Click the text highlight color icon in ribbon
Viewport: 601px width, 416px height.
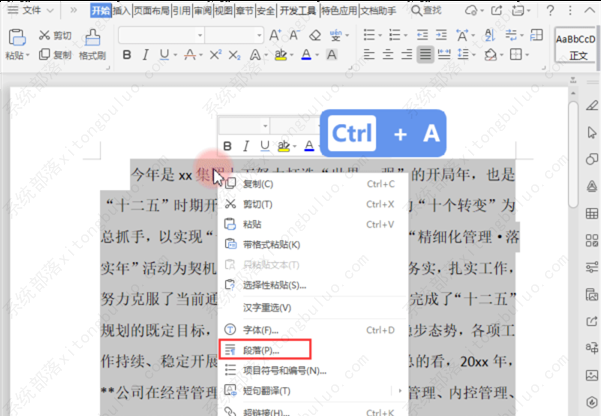(x=281, y=55)
